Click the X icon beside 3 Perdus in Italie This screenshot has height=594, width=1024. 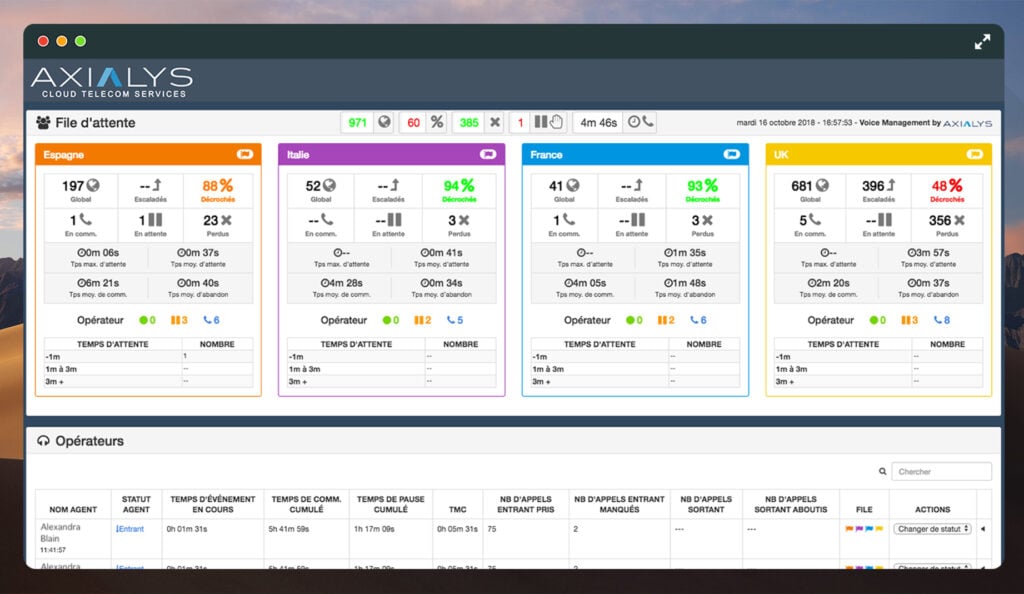(464, 221)
